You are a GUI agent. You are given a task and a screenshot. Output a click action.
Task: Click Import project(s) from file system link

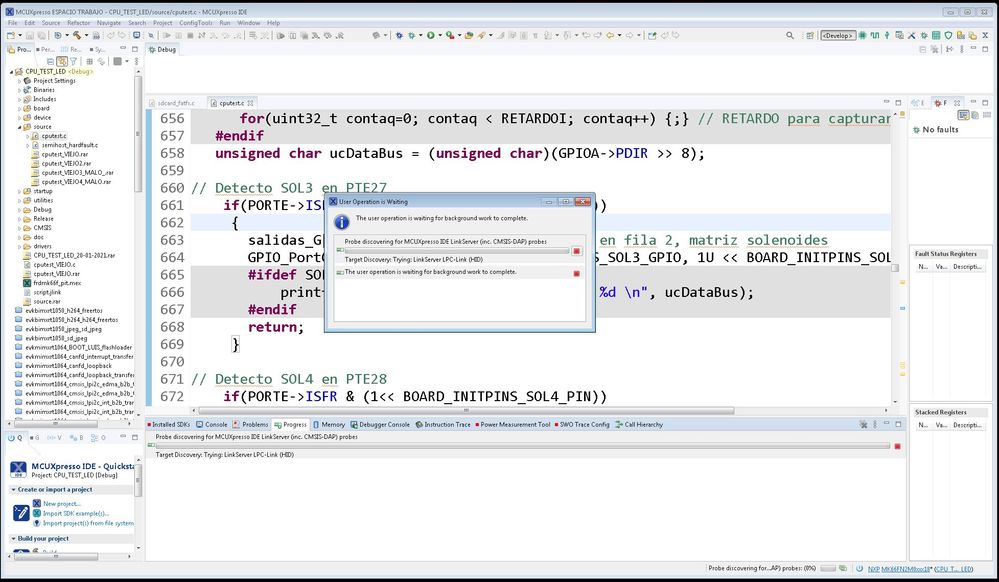[x=88, y=523]
